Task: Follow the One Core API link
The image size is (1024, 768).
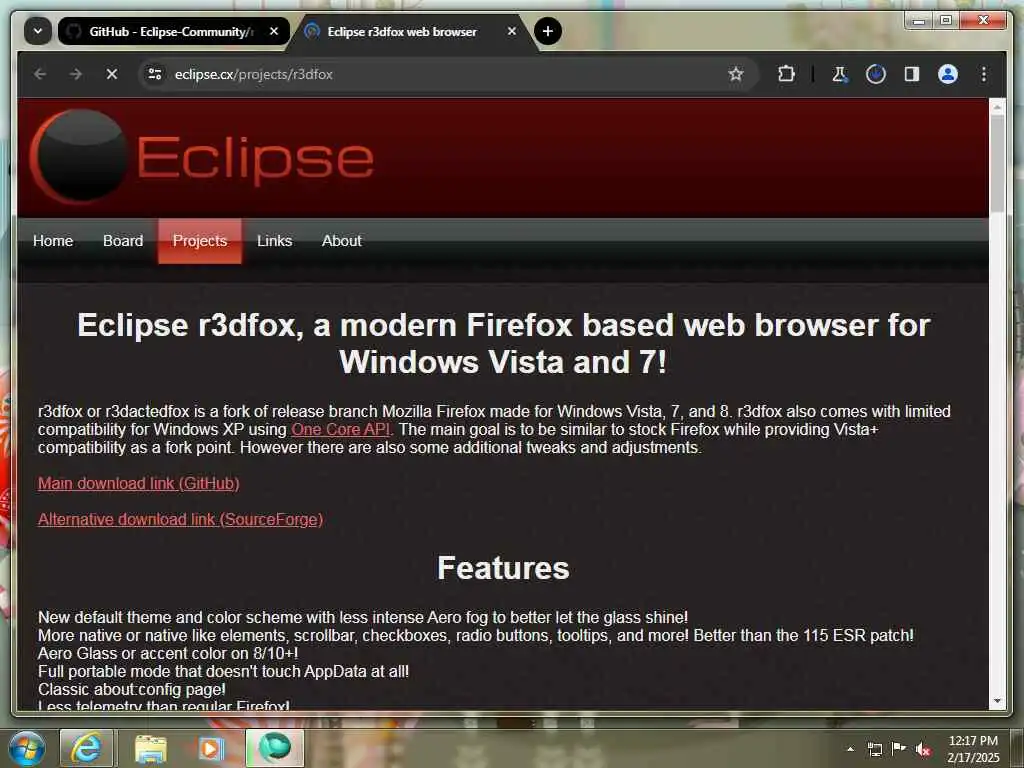Action: pos(340,430)
